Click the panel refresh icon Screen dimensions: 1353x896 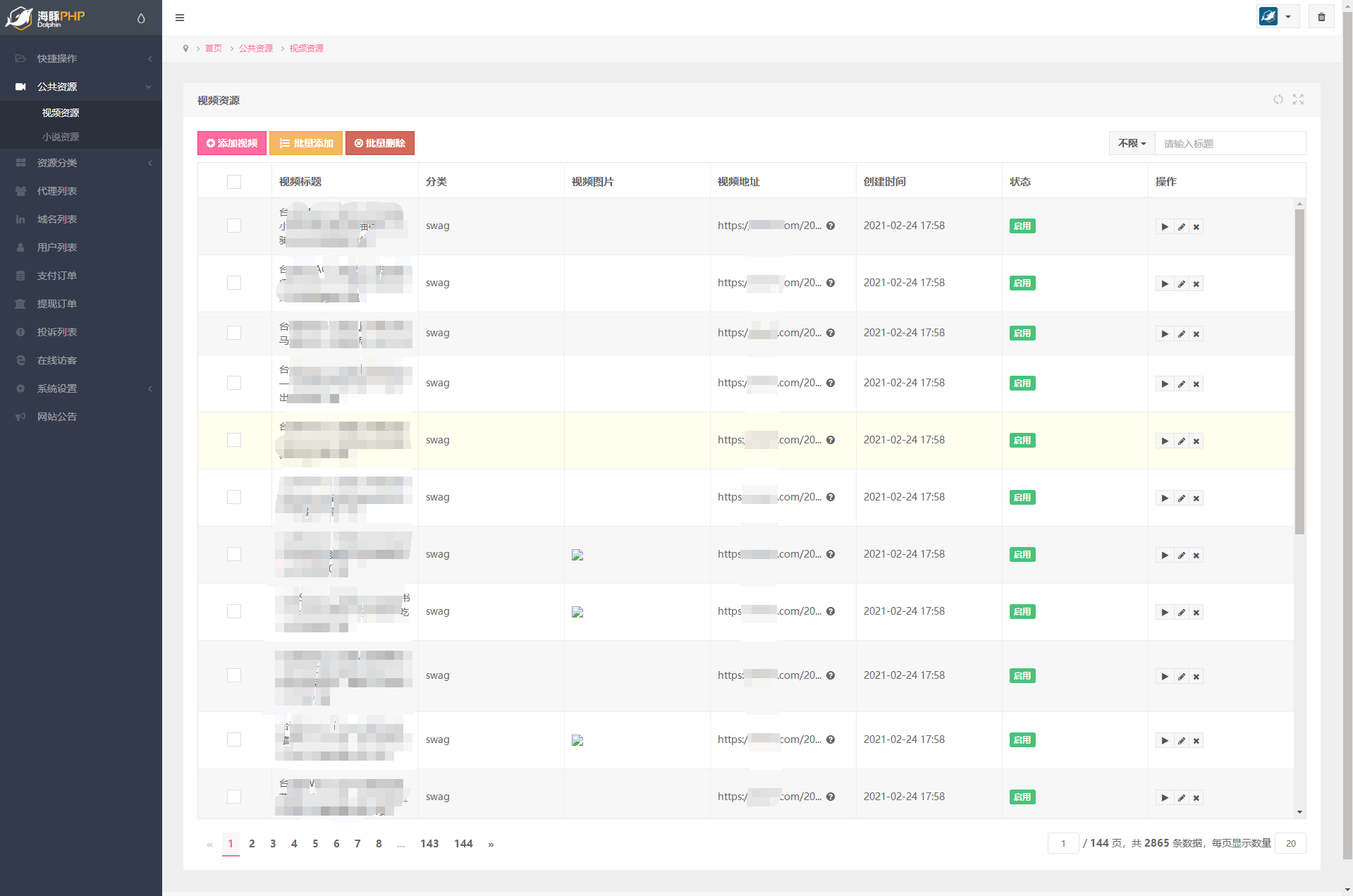click(1278, 100)
